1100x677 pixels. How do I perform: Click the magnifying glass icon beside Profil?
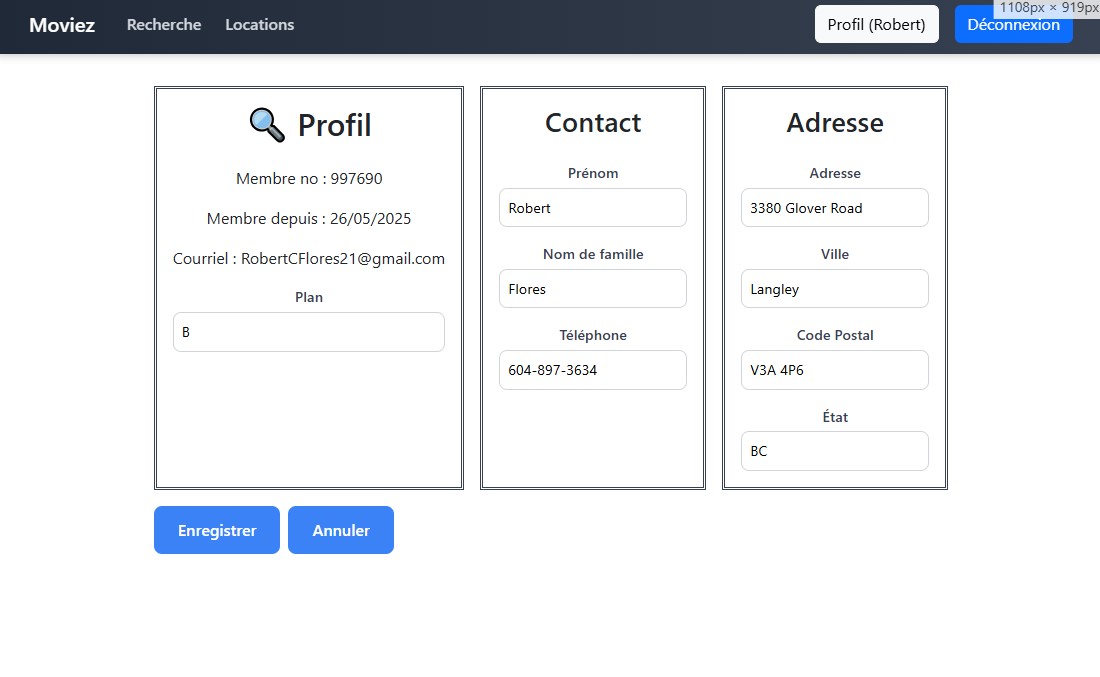(267, 125)
